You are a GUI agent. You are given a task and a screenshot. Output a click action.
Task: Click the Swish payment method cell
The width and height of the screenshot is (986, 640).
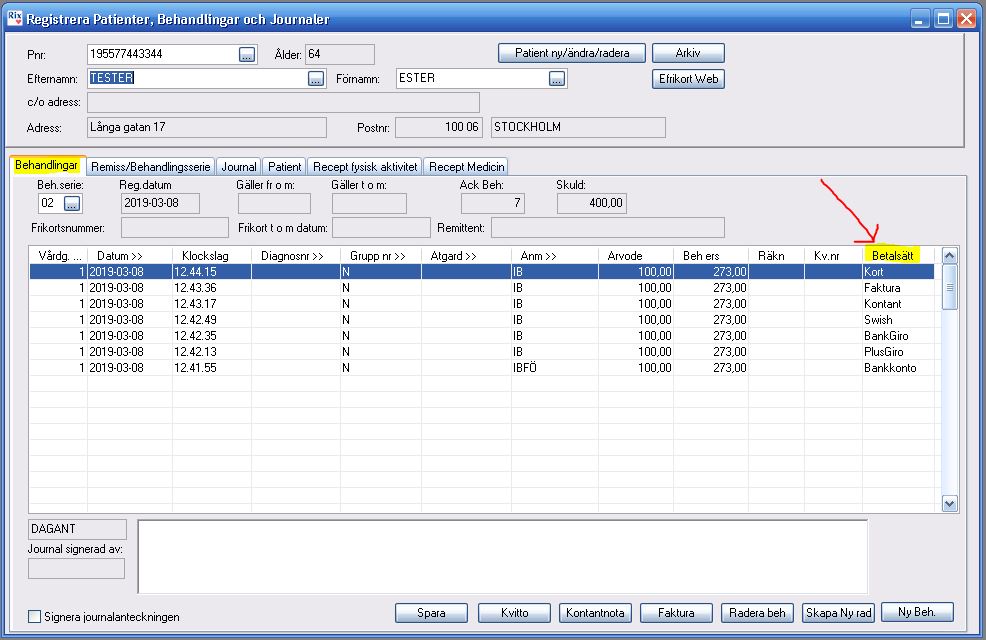[898, 320]
